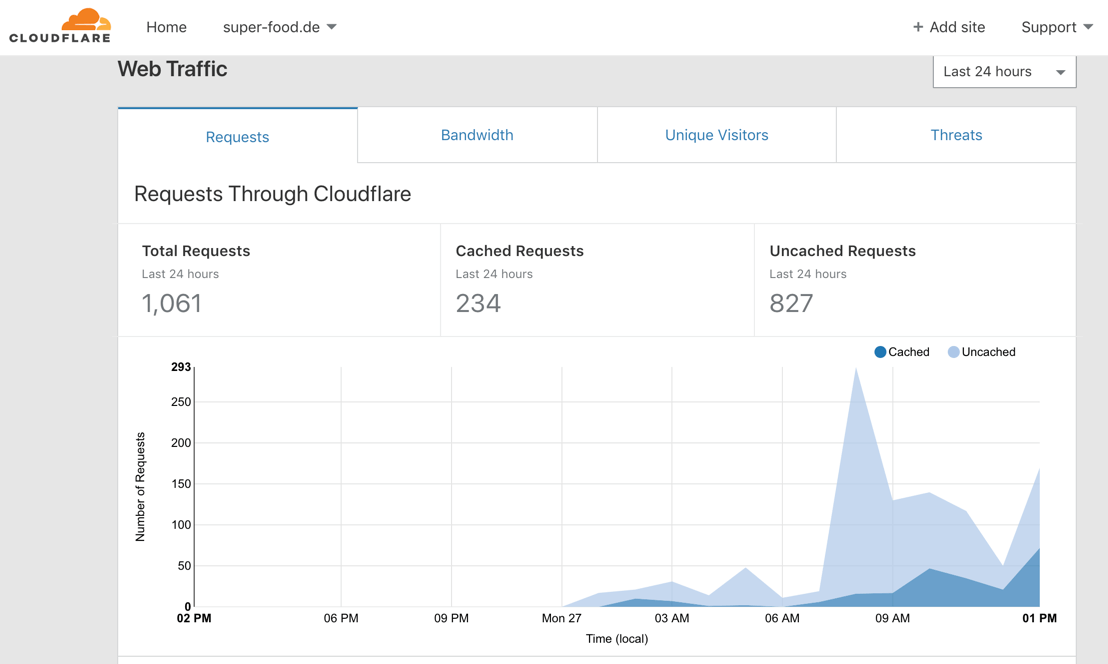Open the Last 24 hours time range selector
The image size is (1108, 664).
click(1003, 72)
